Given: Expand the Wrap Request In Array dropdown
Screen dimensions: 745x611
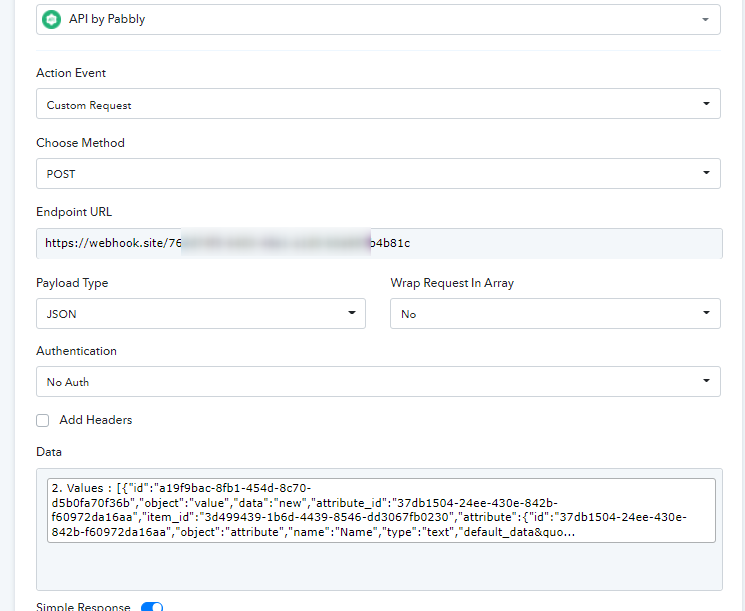Looking at the screenshot, I should [x=555, y=313].
